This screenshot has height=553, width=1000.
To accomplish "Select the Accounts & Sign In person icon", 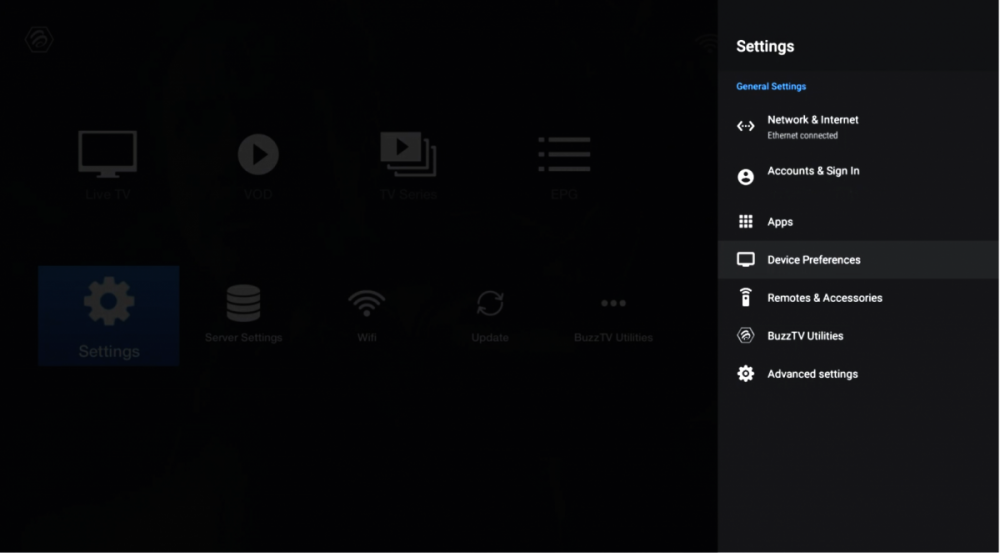I will pyautogui.click(x=745, y=177).
